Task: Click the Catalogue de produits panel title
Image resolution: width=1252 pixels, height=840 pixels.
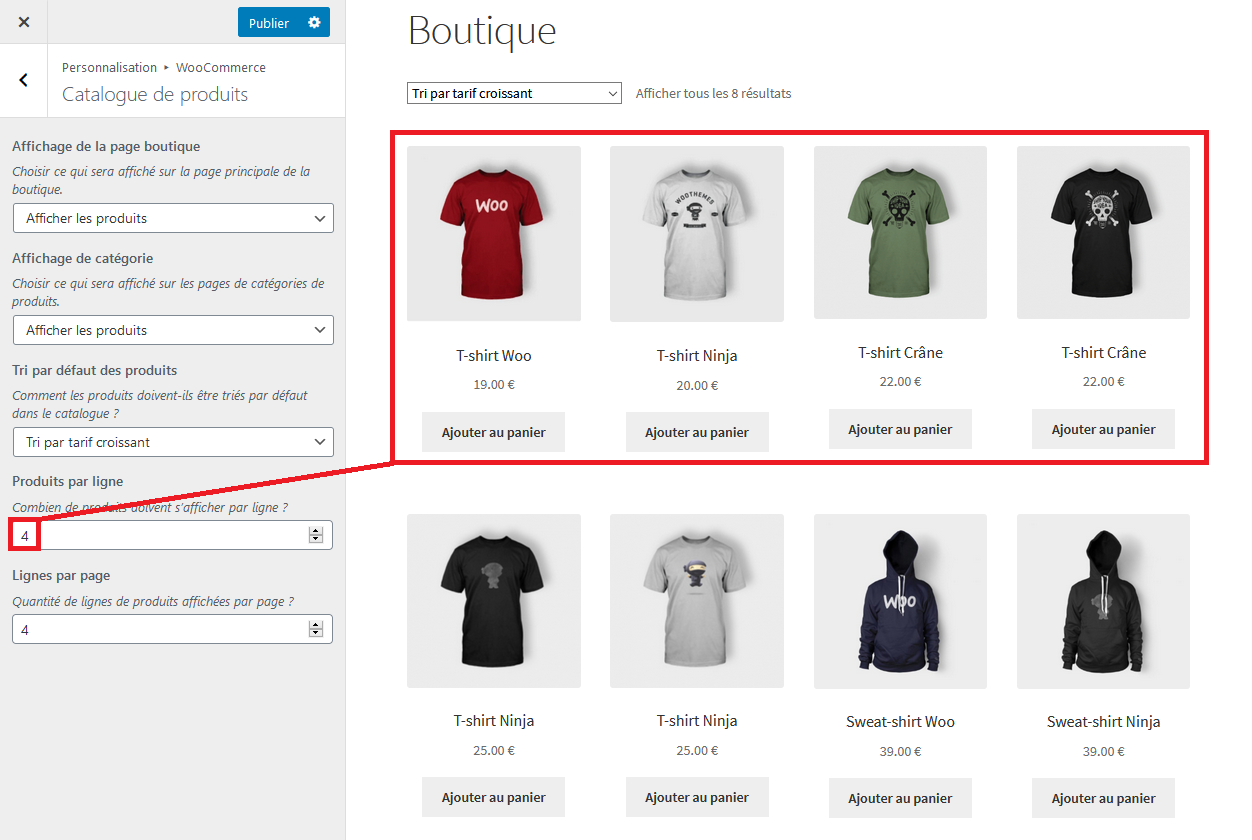Action: coord(155,95)
